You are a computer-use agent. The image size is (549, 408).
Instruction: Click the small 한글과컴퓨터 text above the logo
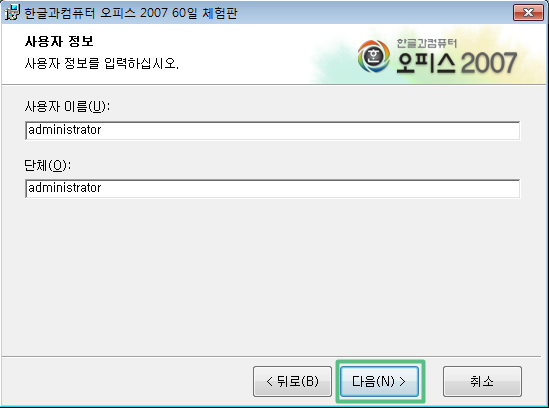pyautogui.click(x=426, y=43)
